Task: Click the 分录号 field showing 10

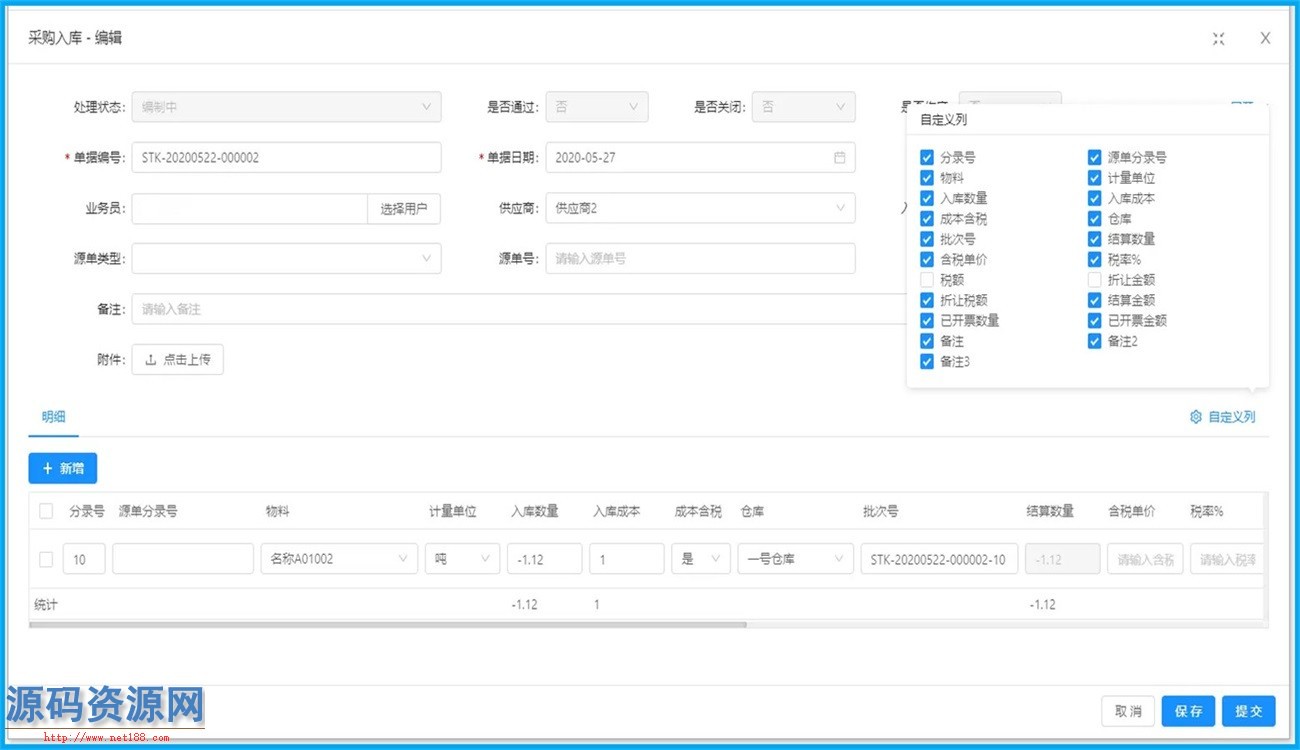Action: 84,559
